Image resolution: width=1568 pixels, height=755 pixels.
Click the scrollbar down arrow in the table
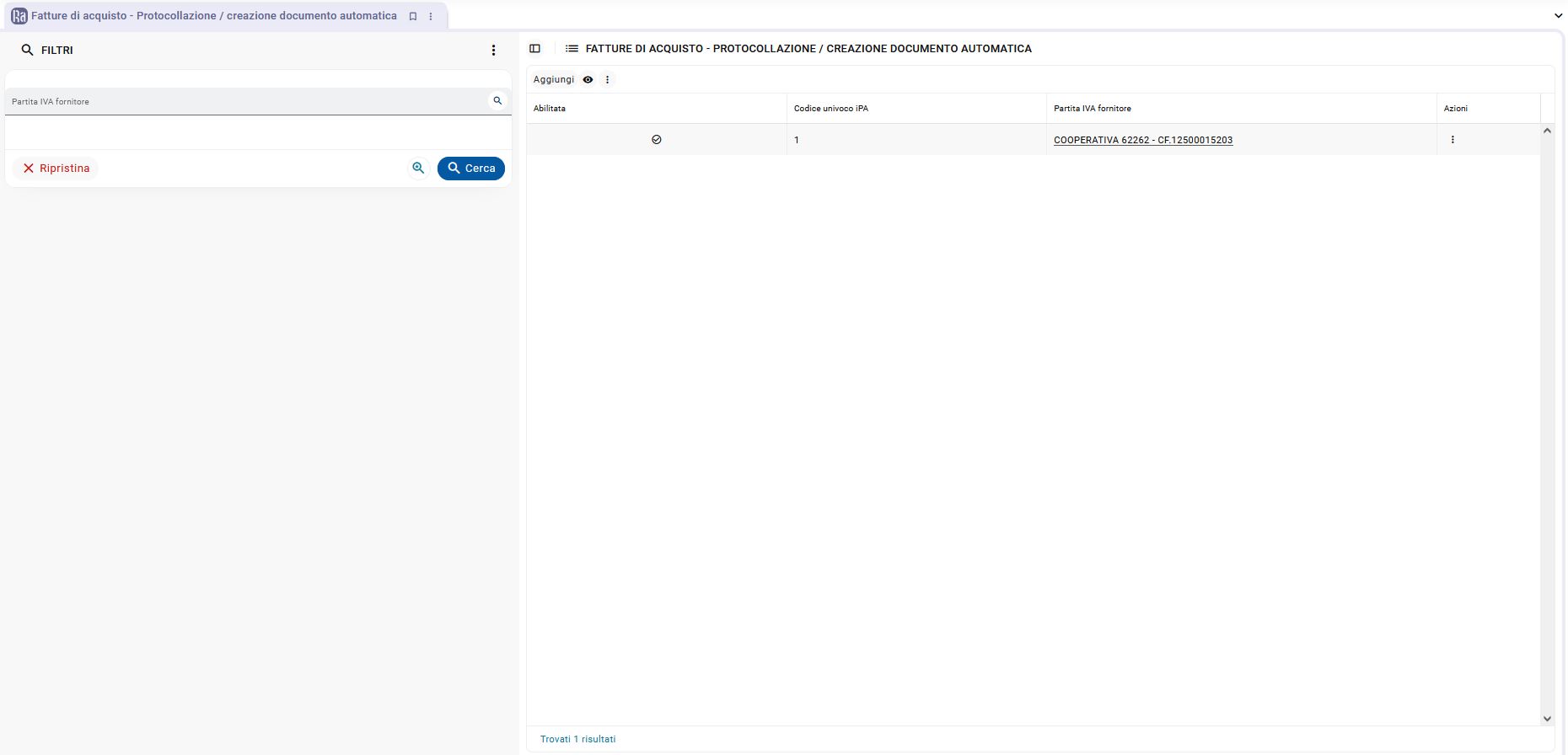[1546, 719]
